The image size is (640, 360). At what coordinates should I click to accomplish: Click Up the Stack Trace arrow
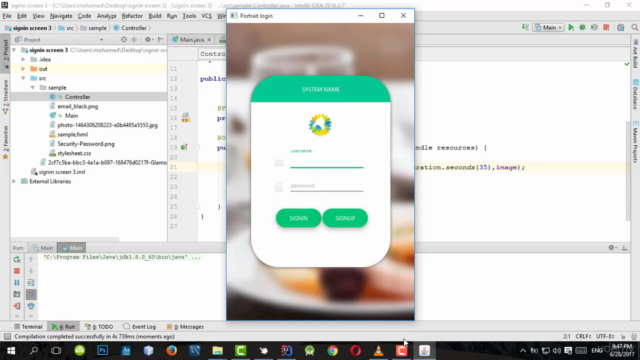tap(31, 259)
